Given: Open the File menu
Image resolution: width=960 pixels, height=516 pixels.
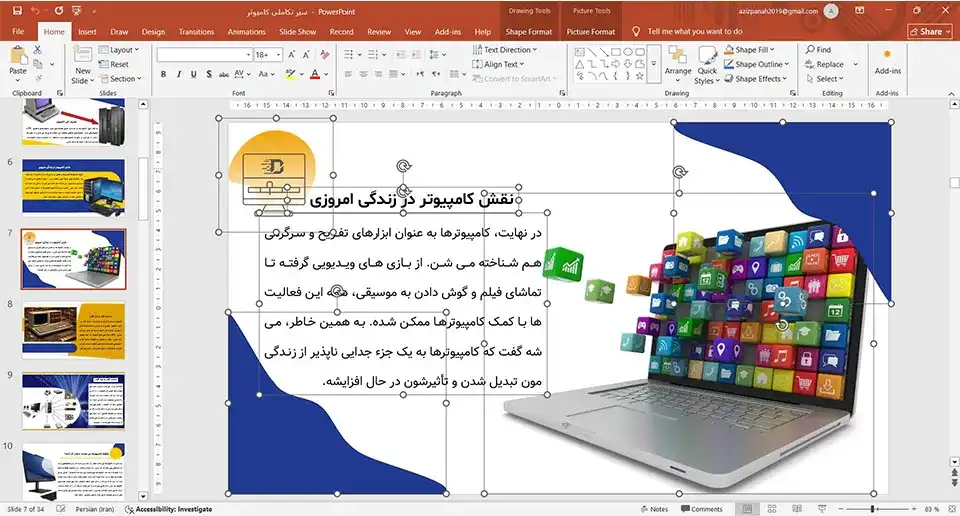Looking at the screenshot, I should [18, 31].
